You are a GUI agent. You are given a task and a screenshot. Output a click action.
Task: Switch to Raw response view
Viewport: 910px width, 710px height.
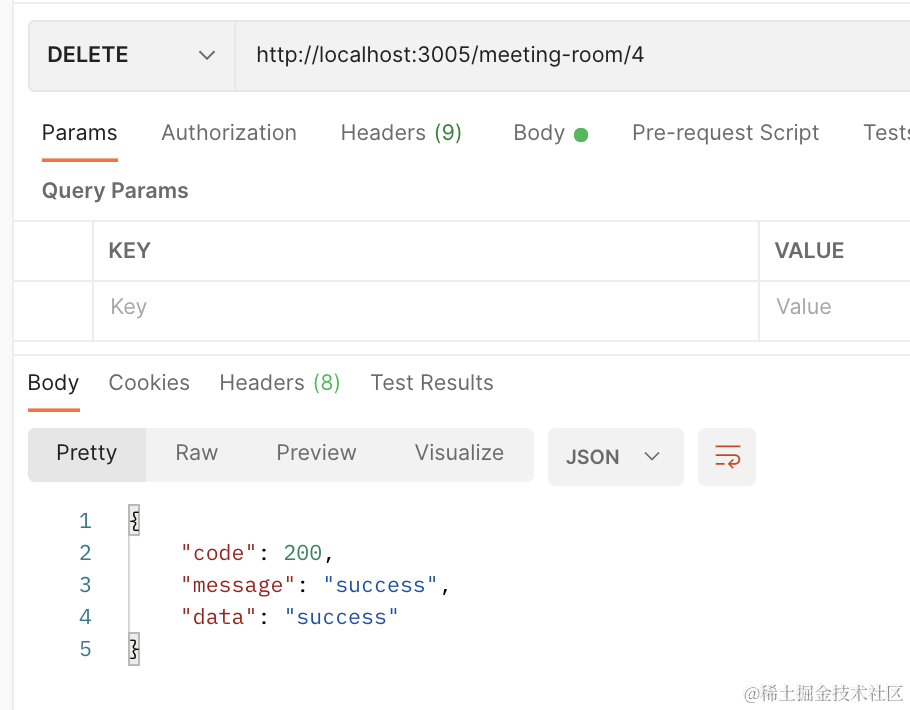196,453
